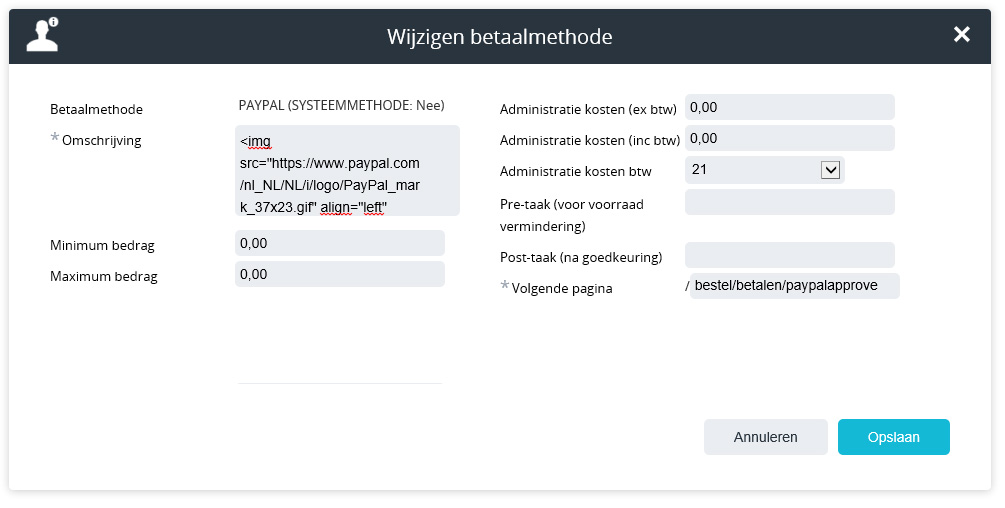Click the Maximum bedrag input field
Image resolution: width=1005 pixels, height=508 pixels.
(x=340, y=274)
